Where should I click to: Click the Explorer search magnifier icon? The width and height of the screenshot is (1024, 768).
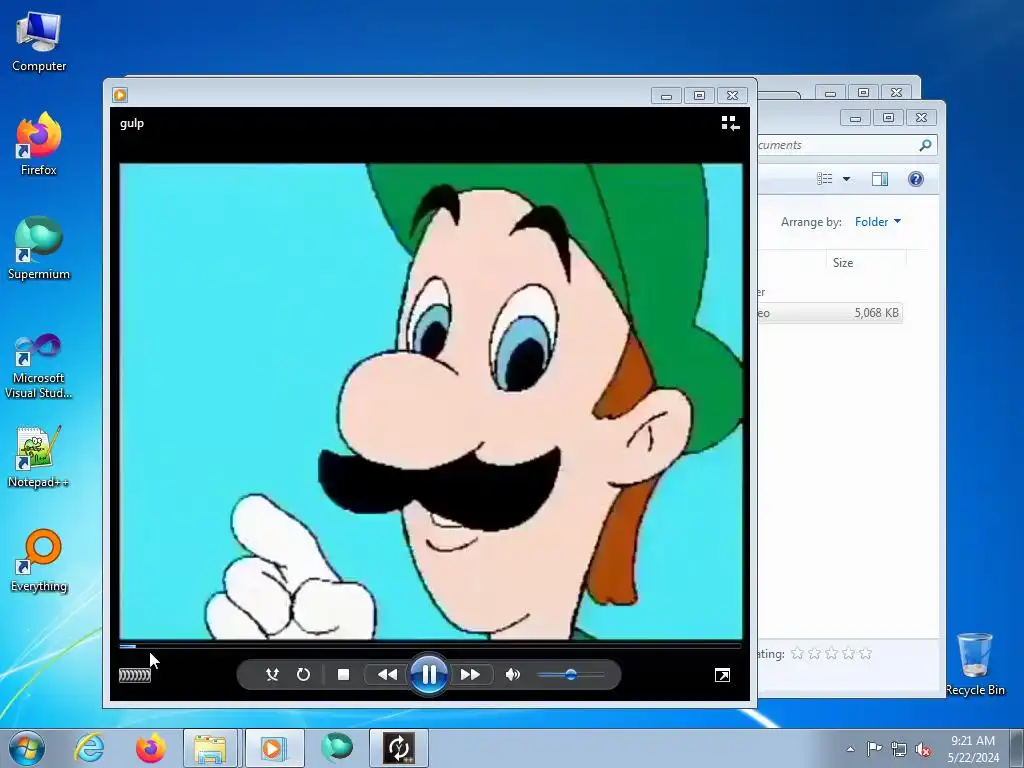pos(925,145)
